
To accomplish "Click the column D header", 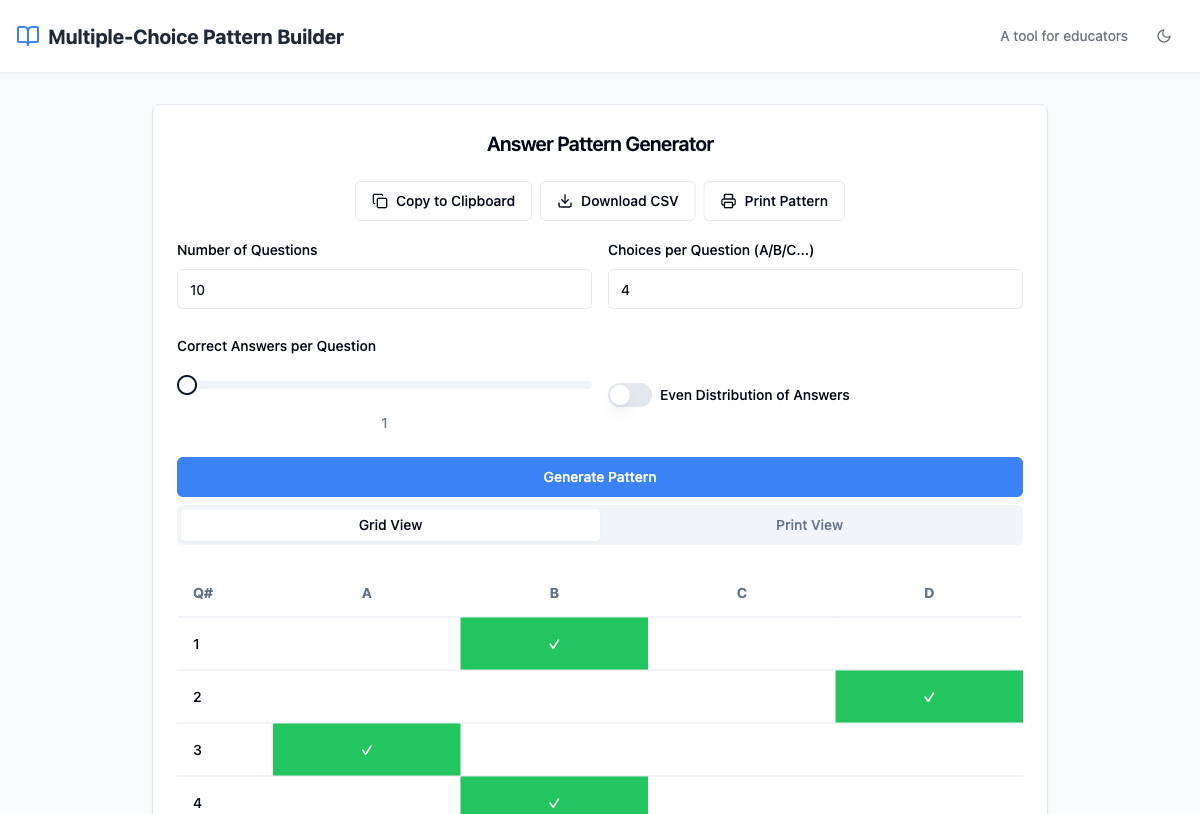I will pyautogui.click(x=929, y=593).
